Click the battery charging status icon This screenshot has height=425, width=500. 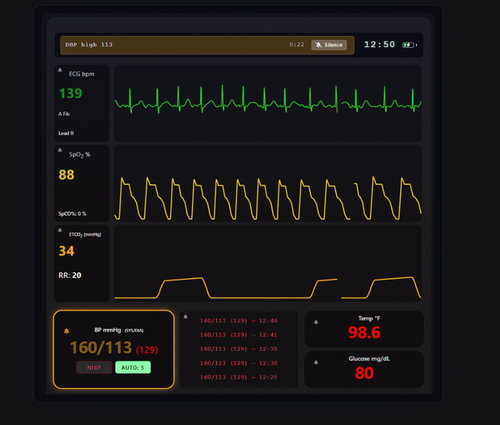click(x=409, y=45)
